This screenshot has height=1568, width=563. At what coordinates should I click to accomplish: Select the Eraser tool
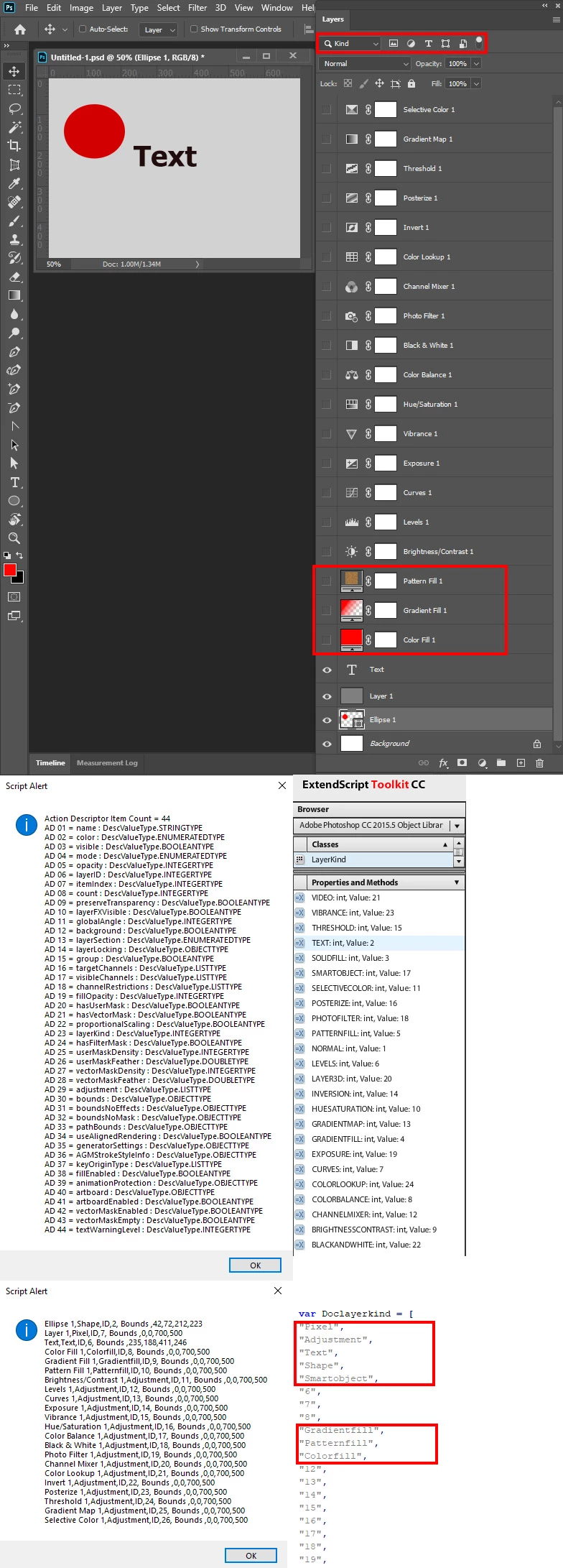(14, 277)
